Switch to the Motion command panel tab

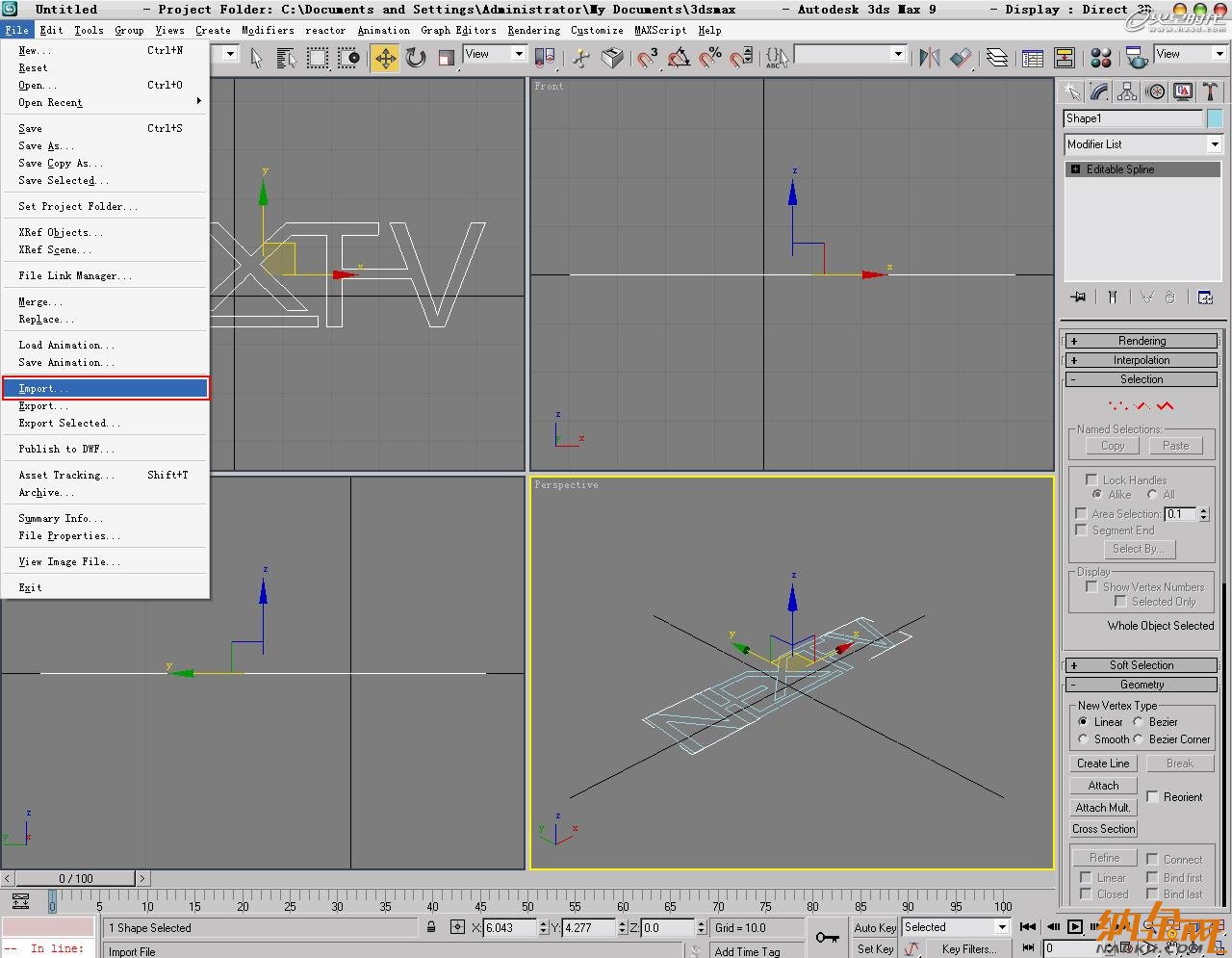(1155, 91)
